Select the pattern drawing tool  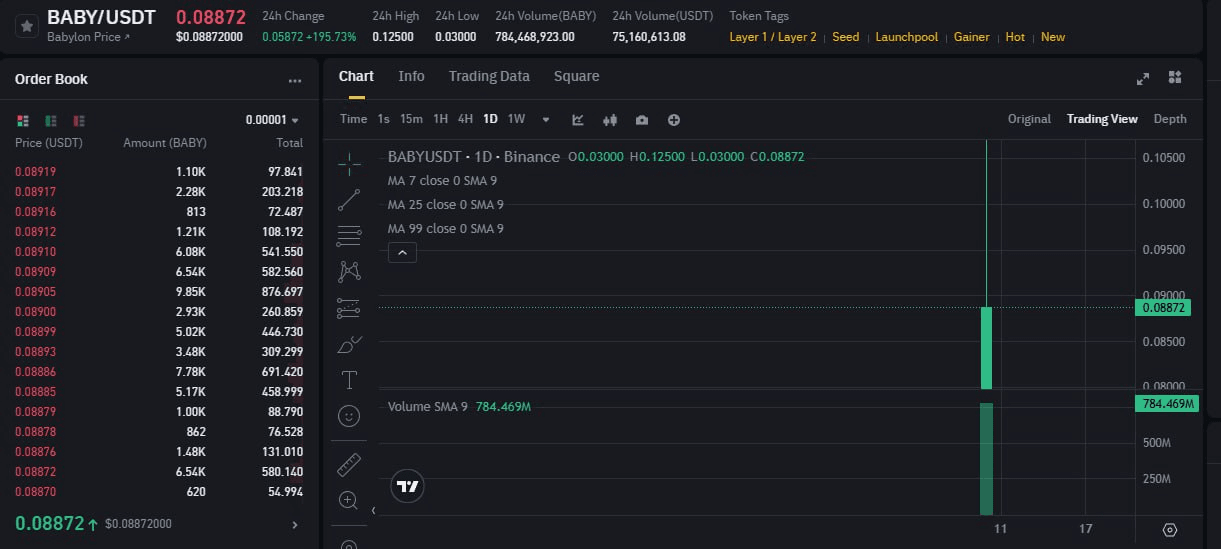pyautogui.click(x=349, y=271)
